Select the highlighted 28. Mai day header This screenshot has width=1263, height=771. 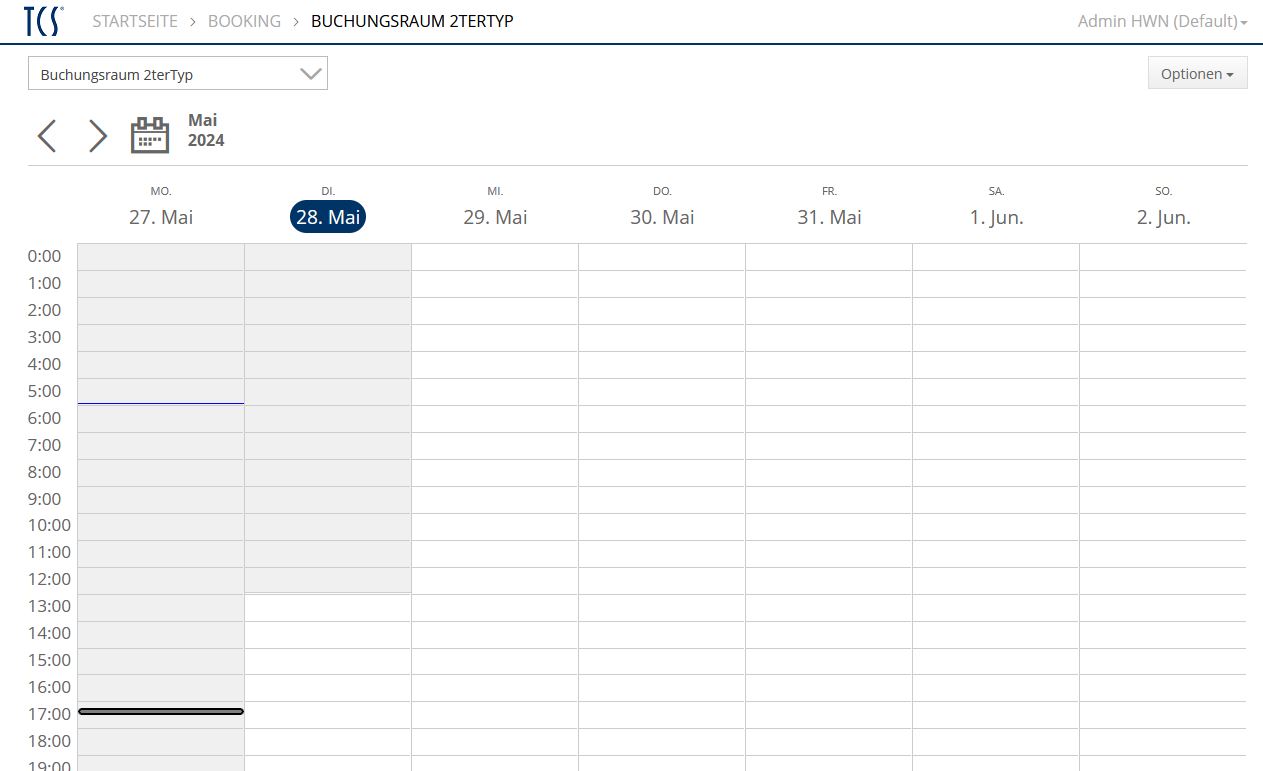pos(328,217)
